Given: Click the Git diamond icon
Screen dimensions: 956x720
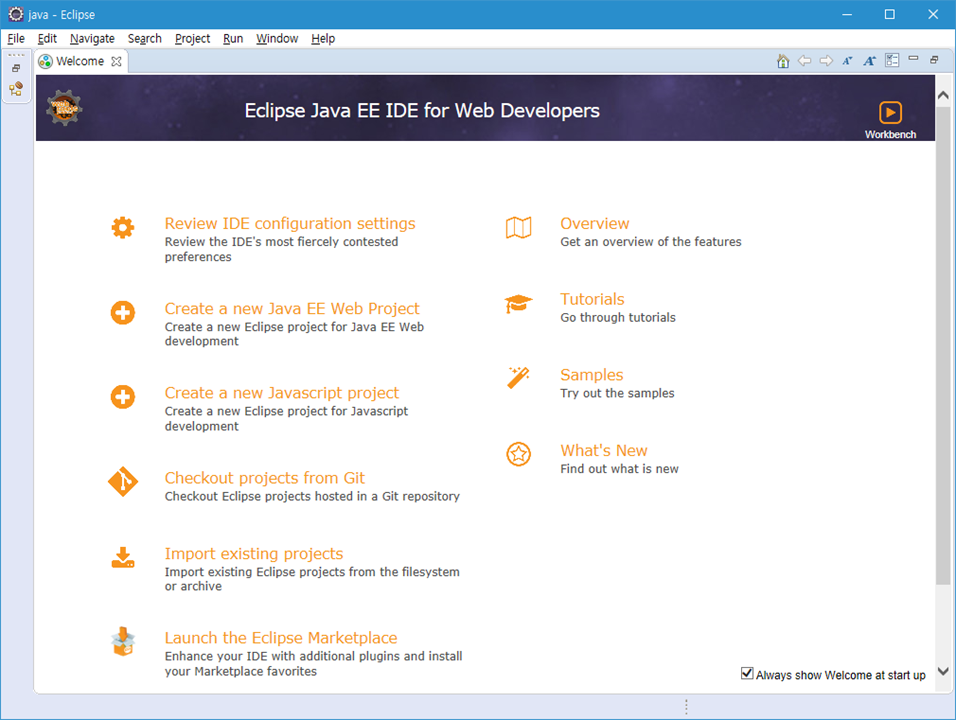Looking at the screenshot, I should coord(123,482).
